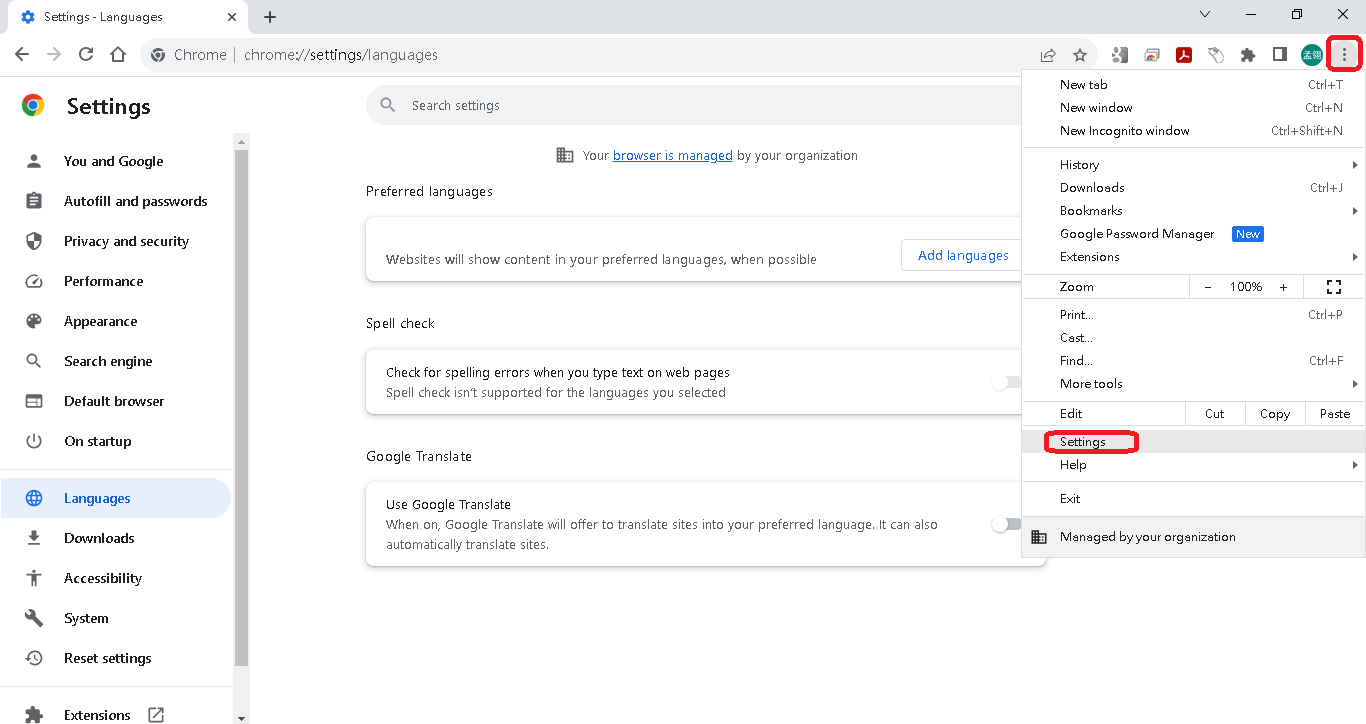The height and width of the screenshot is (724, 1366).
Task: Click the sidebar scrollbar down arrow
Action: (240, 717)
